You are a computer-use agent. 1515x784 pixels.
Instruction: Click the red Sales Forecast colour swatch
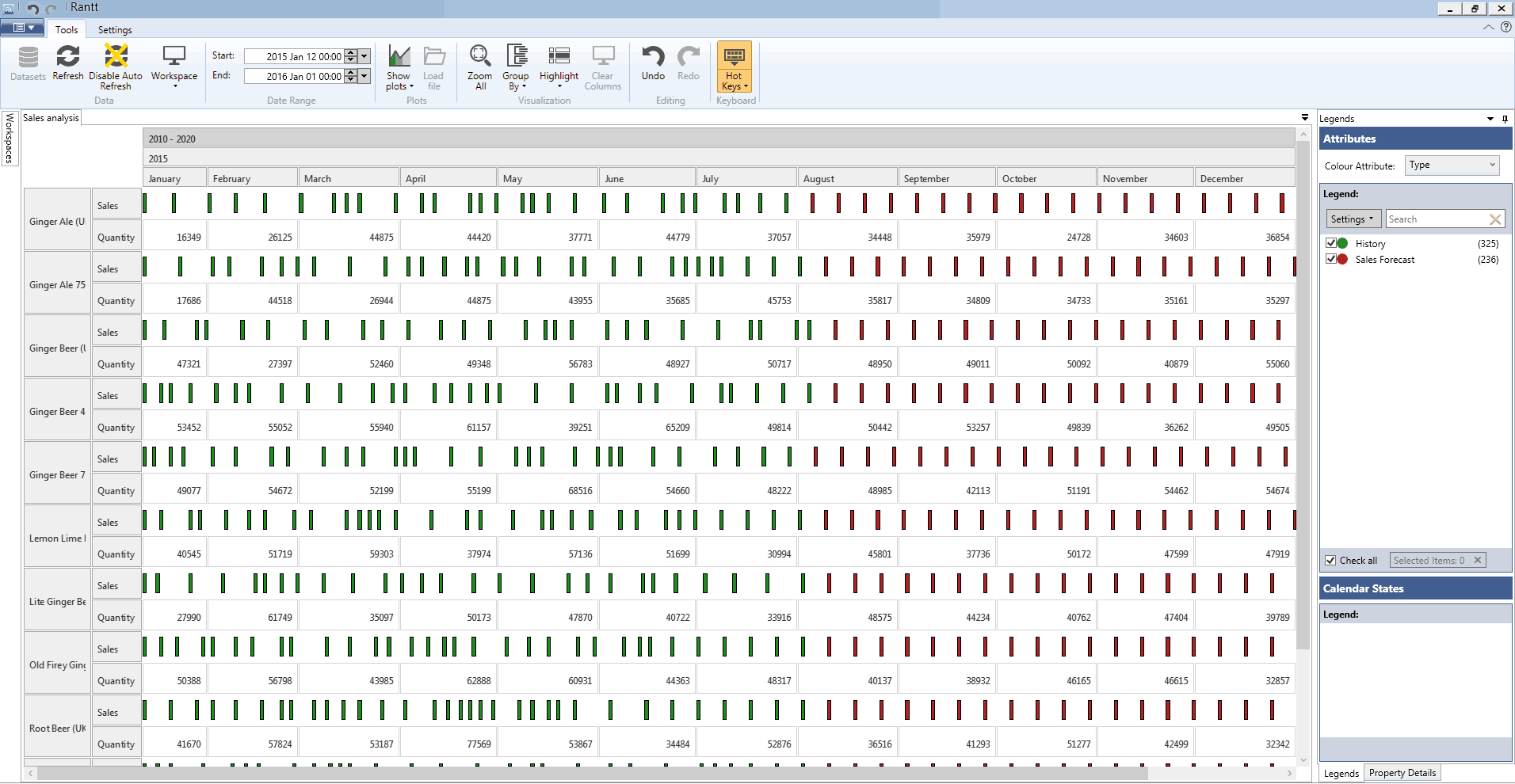[x=1342, y=259]
